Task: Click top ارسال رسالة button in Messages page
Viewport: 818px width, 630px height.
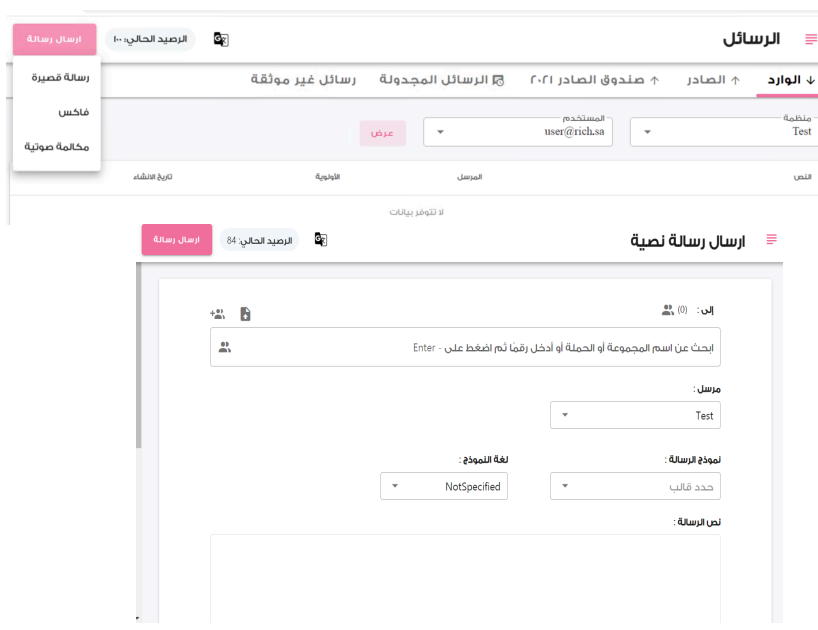Action: coord(54,39)
